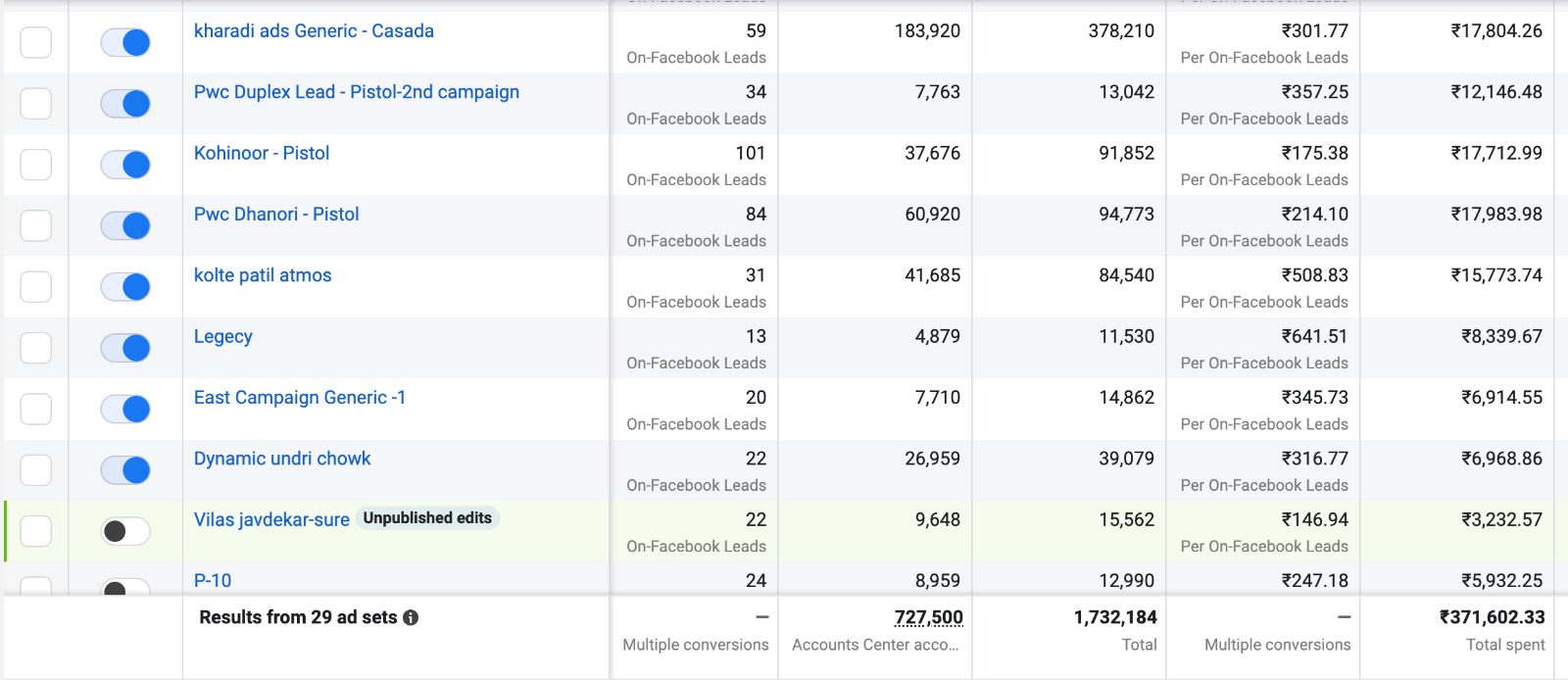Select amount spent ₹17,983.98
The image size is (1568, 680).
pyautogui.click(x=1496, y=214)
